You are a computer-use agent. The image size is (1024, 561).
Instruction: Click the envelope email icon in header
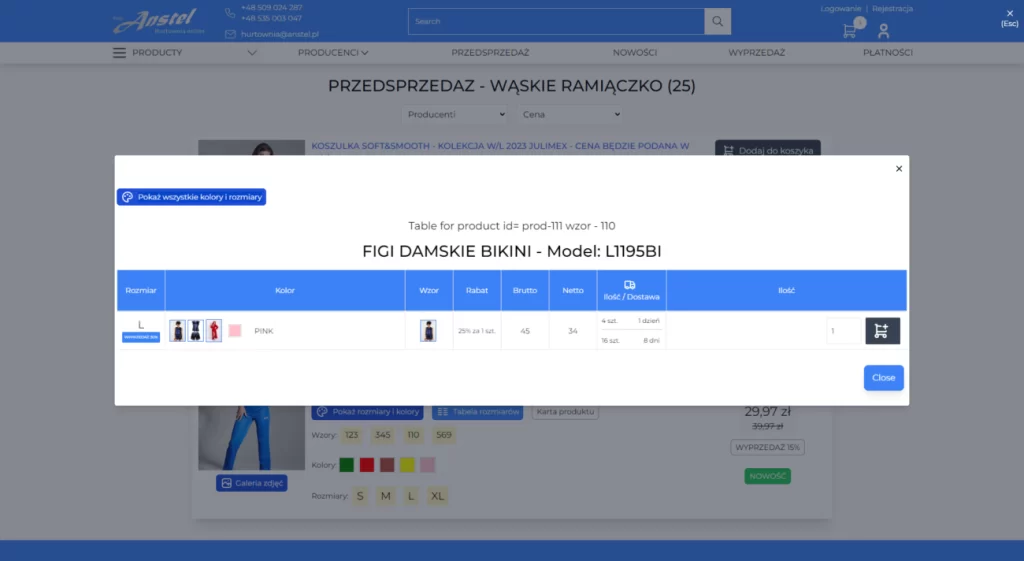pyautogui.click(x=230, y=34)
